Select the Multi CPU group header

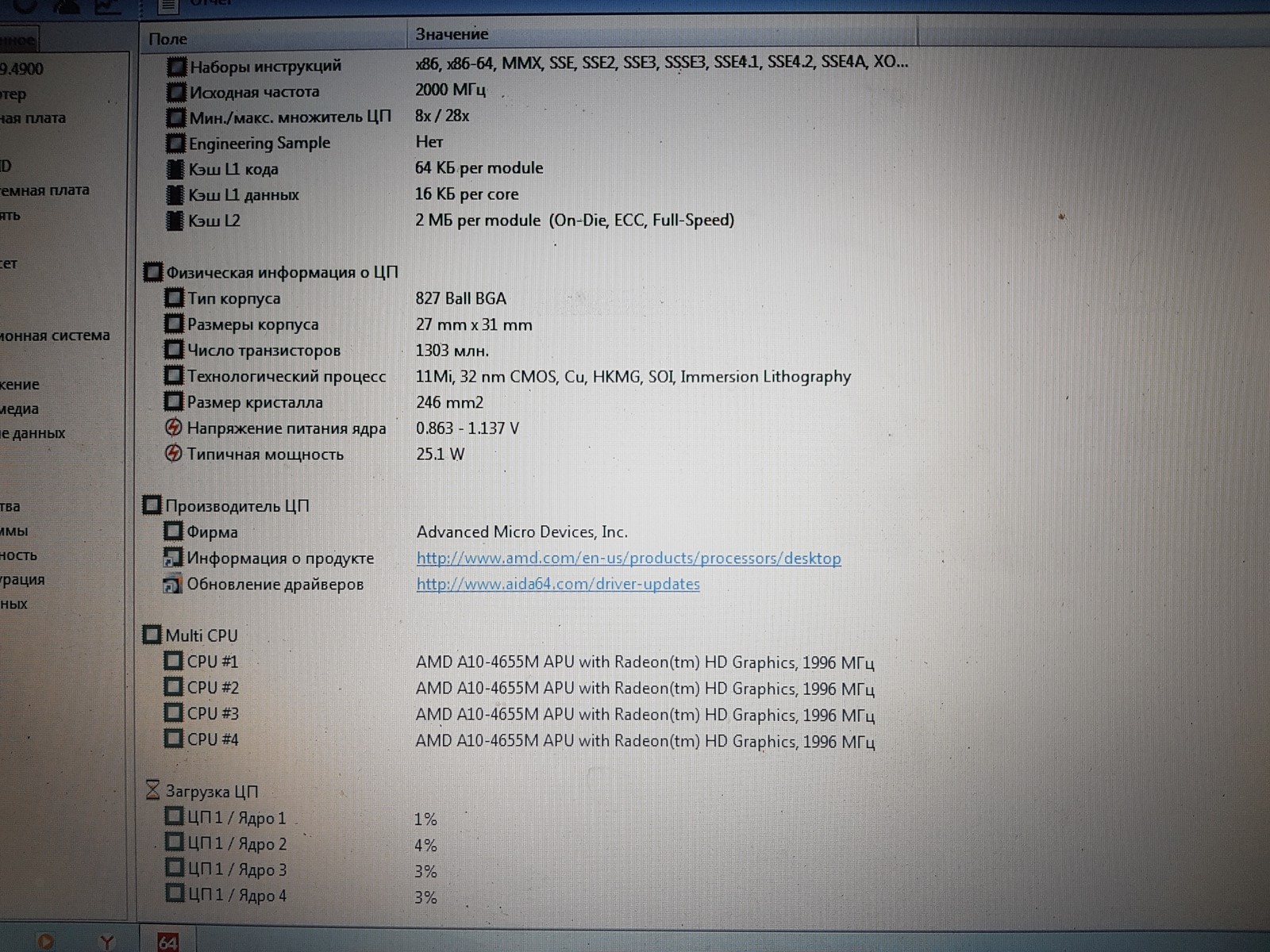[201, 635]
